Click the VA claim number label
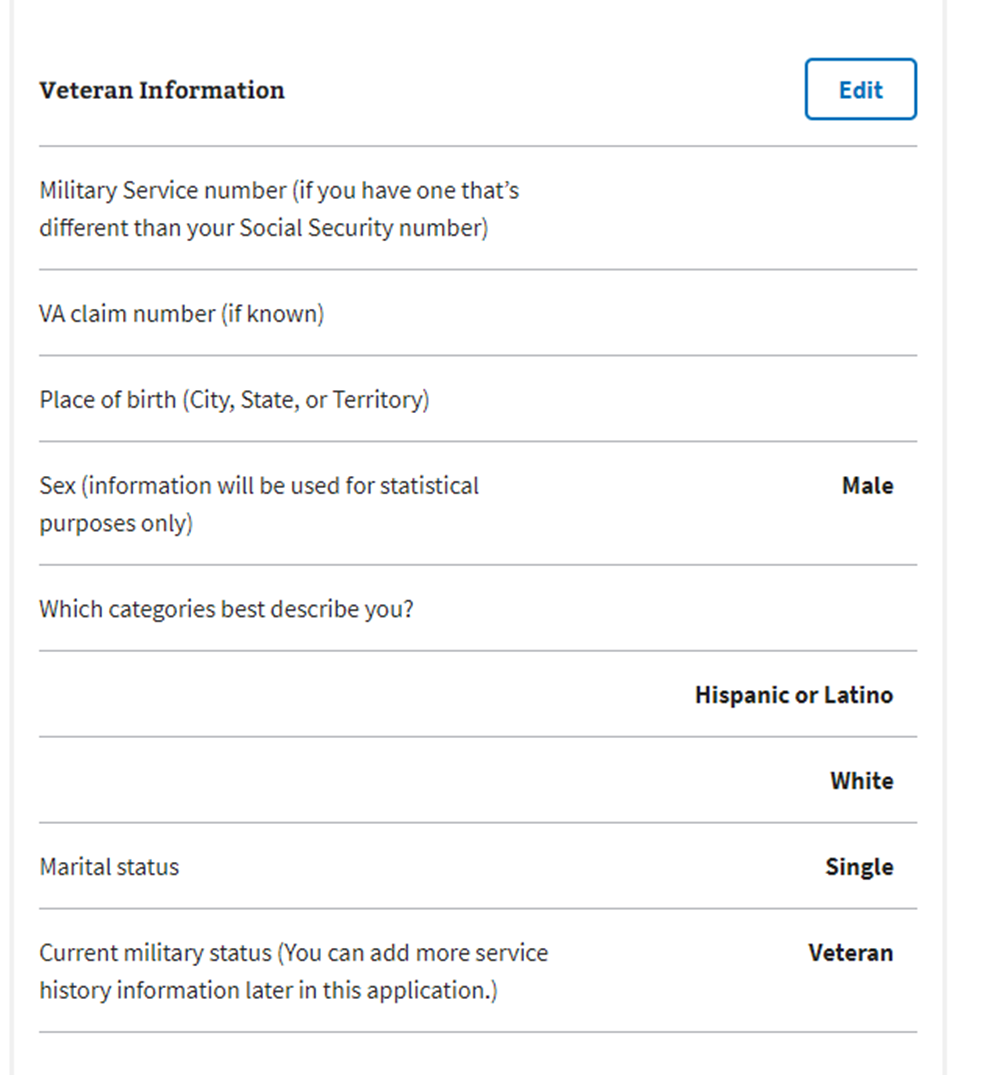 [x=182, y=314]
